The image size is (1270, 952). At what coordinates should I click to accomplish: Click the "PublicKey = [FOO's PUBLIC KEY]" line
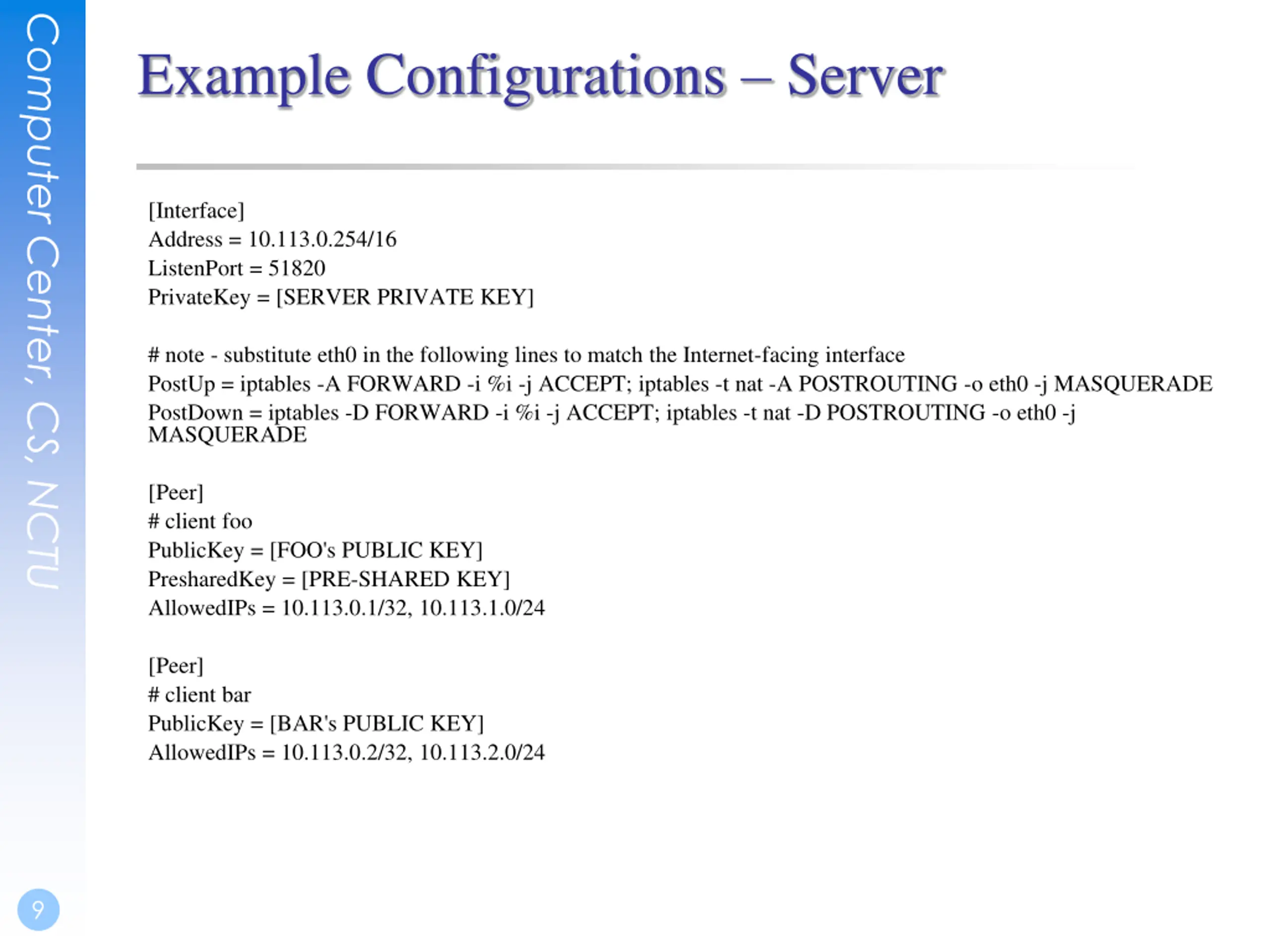tap(315, 550)
